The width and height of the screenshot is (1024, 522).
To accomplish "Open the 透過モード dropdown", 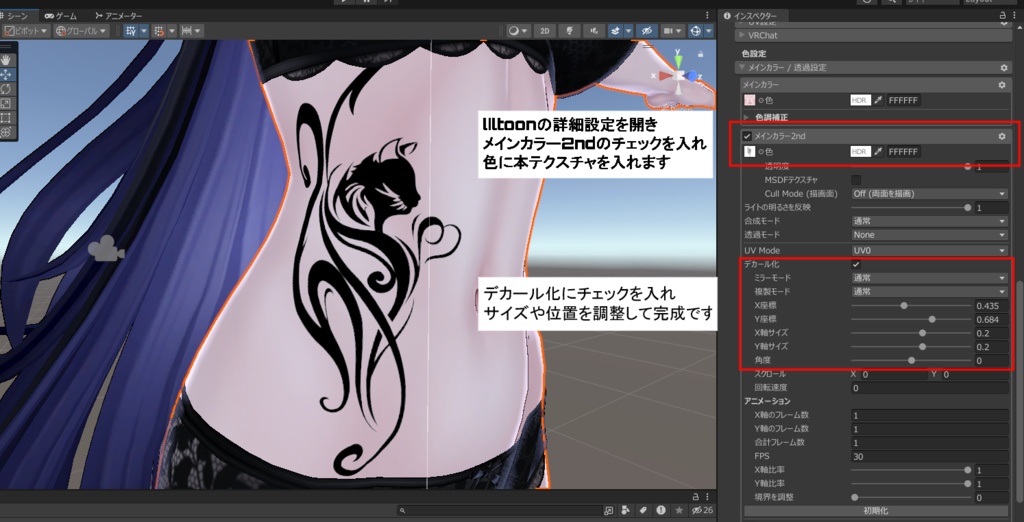I will (929, 235).
